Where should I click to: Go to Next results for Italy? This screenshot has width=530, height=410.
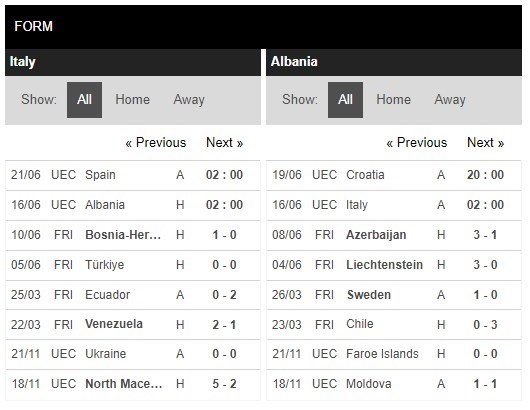pyautogui.click(x=224, y=143)
